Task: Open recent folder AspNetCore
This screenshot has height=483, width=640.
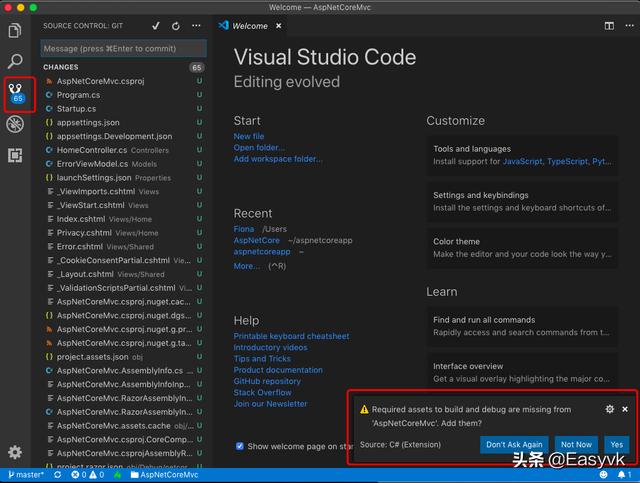Action: point(256,240)
